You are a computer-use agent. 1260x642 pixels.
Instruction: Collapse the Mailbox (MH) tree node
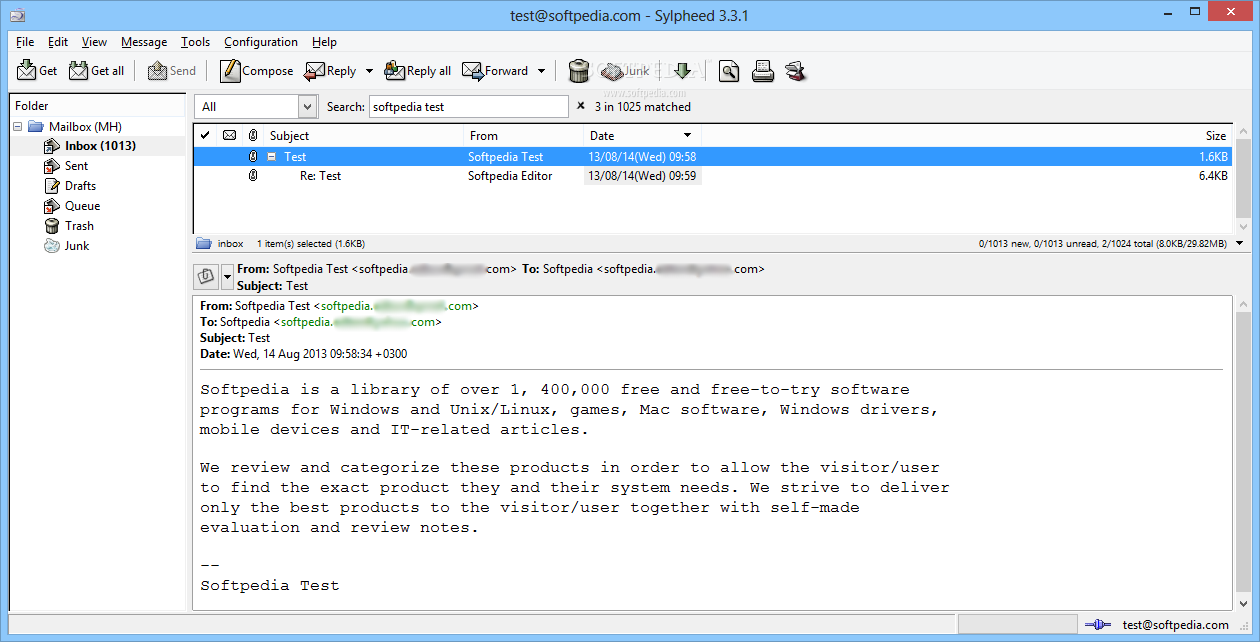pos(18,127)
